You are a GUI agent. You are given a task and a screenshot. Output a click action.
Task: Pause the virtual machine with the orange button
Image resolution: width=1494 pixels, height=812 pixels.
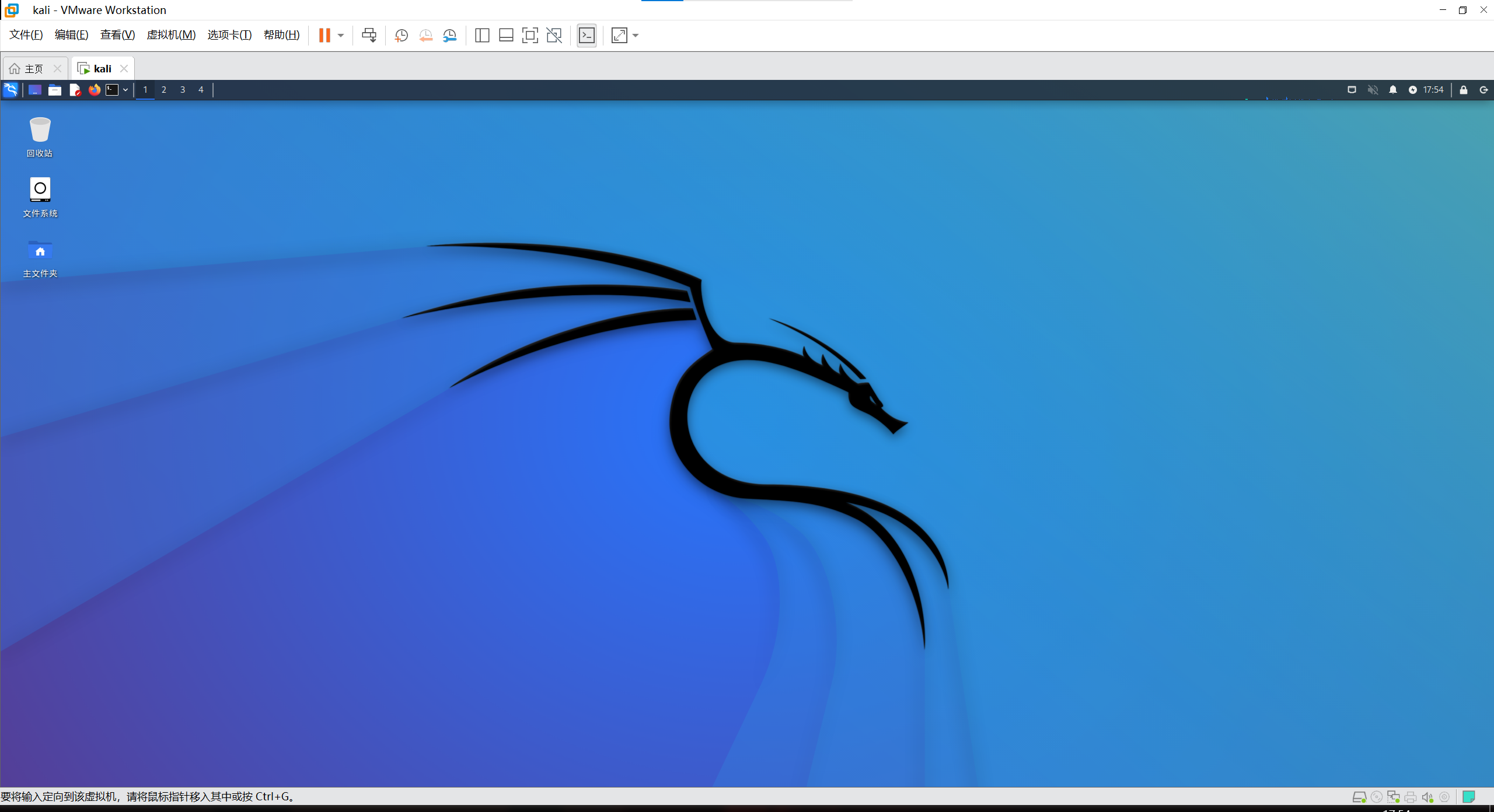click(x=324, y=36)
